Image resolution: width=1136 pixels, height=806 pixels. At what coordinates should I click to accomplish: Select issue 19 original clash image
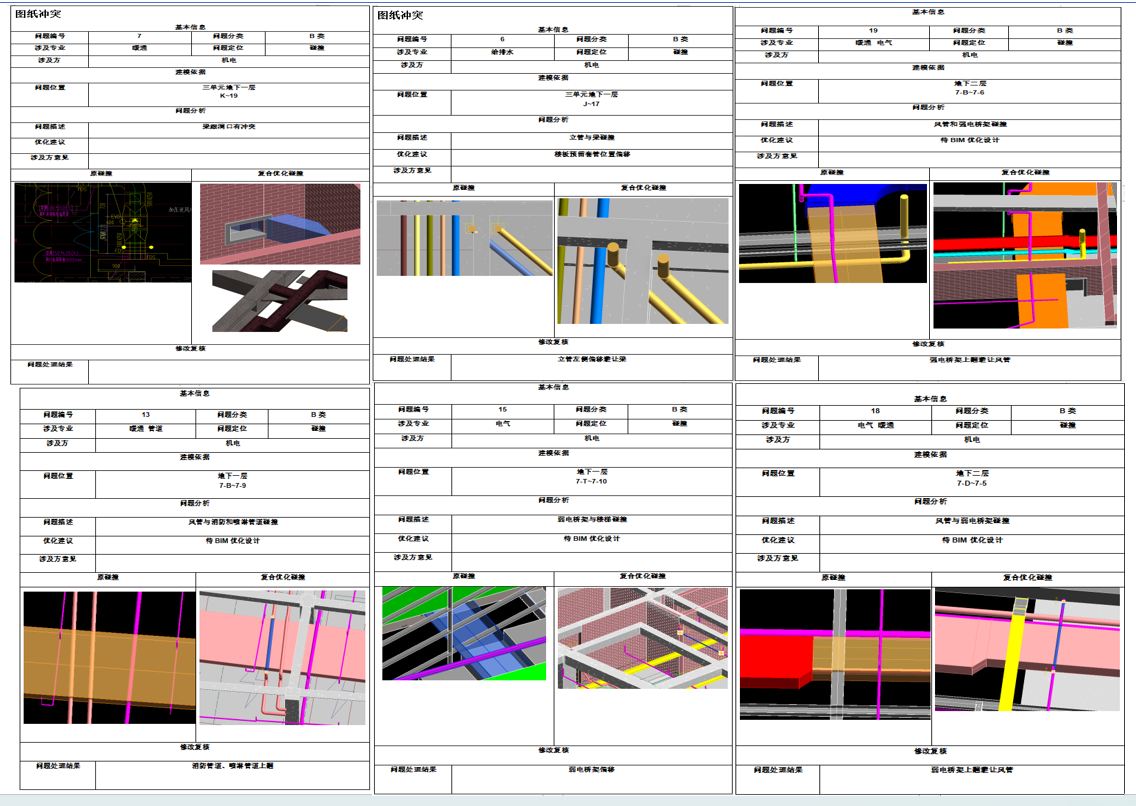(831, 232)
